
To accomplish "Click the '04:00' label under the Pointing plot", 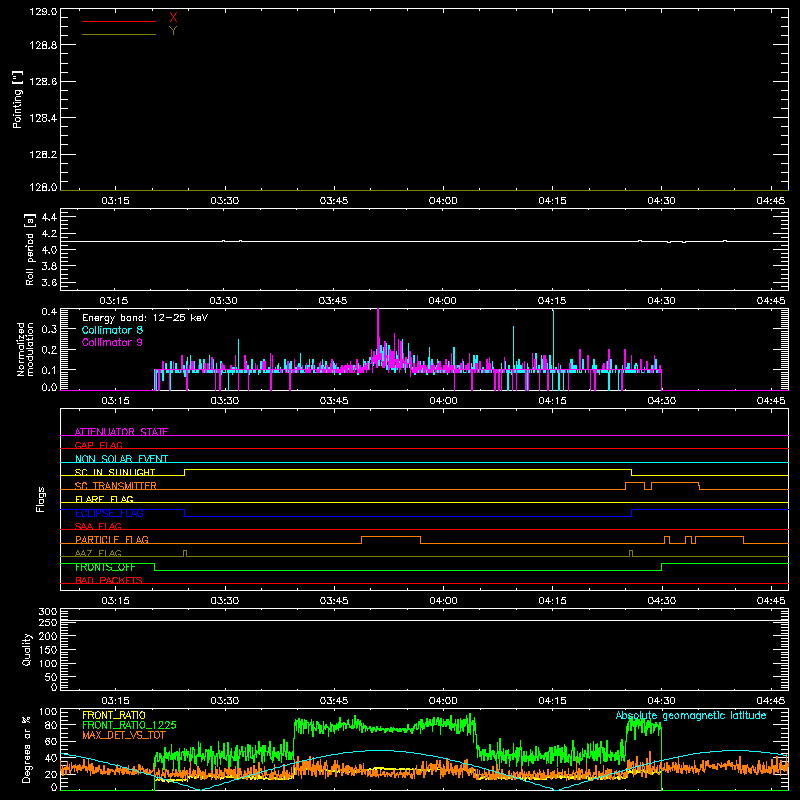I will pos(443,201).
